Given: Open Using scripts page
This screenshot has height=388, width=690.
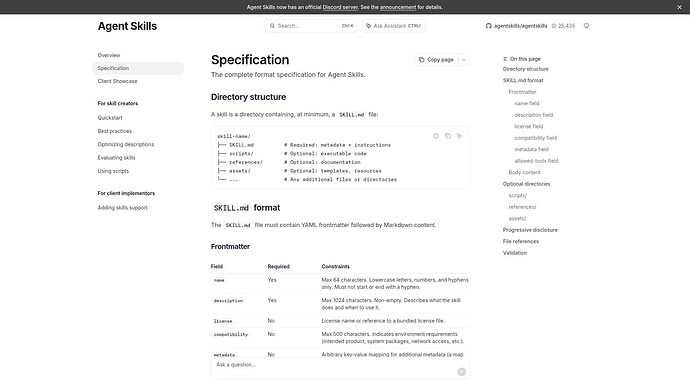Looking at the screenshot, I should tap(113, 171).
